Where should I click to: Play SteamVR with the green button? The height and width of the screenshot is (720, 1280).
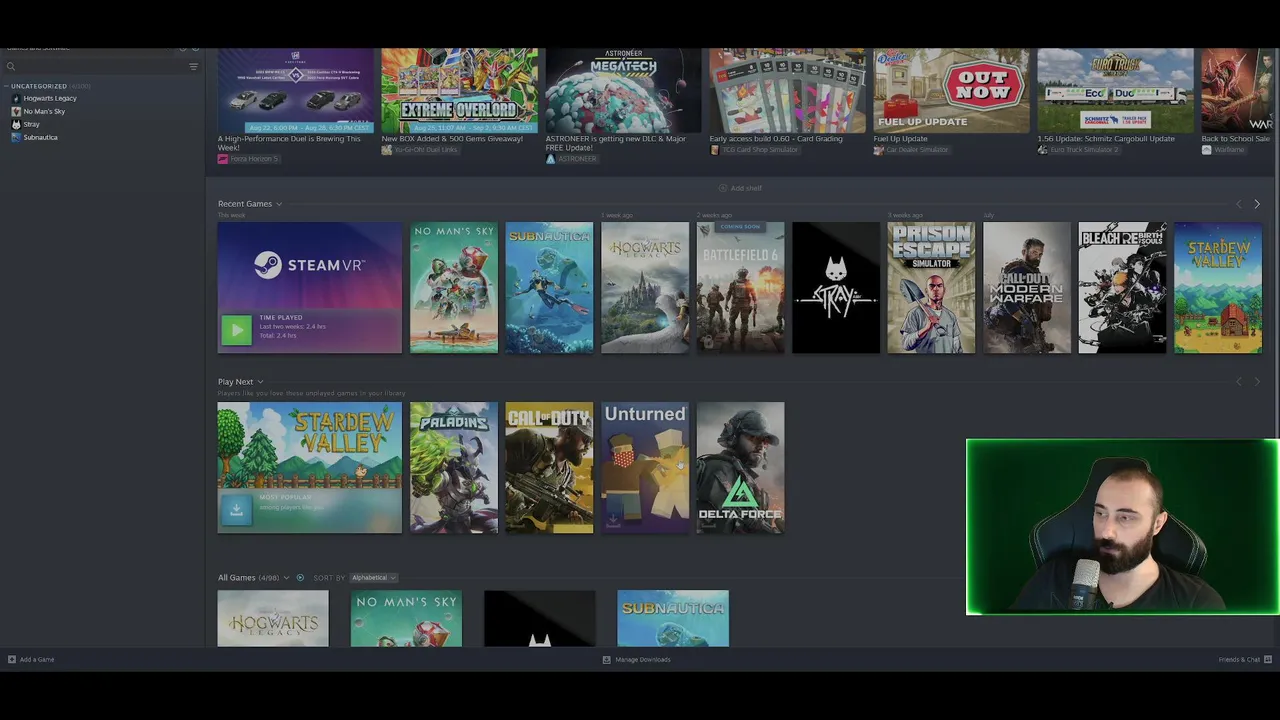click(236, 330)
